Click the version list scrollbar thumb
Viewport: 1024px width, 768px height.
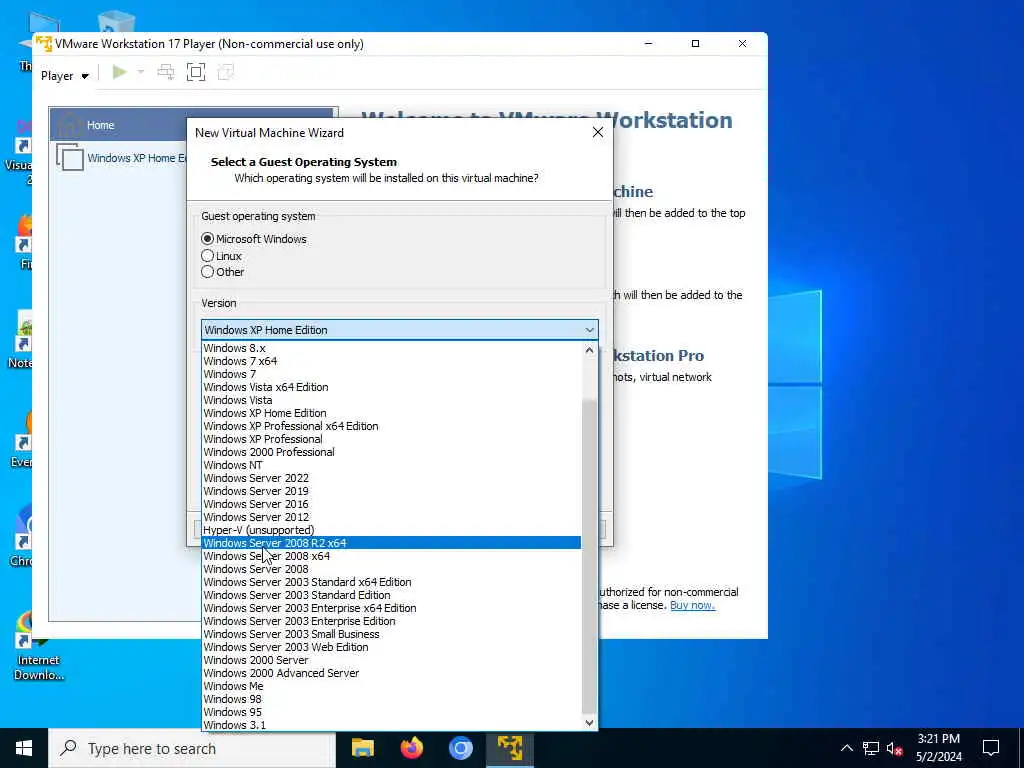589,556
